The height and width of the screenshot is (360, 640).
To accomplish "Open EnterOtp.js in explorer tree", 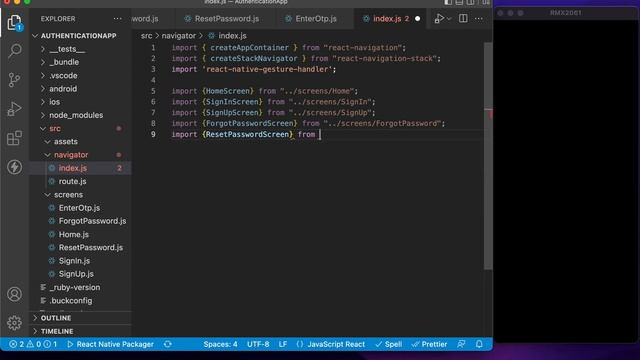I will [x=79, y=208].
